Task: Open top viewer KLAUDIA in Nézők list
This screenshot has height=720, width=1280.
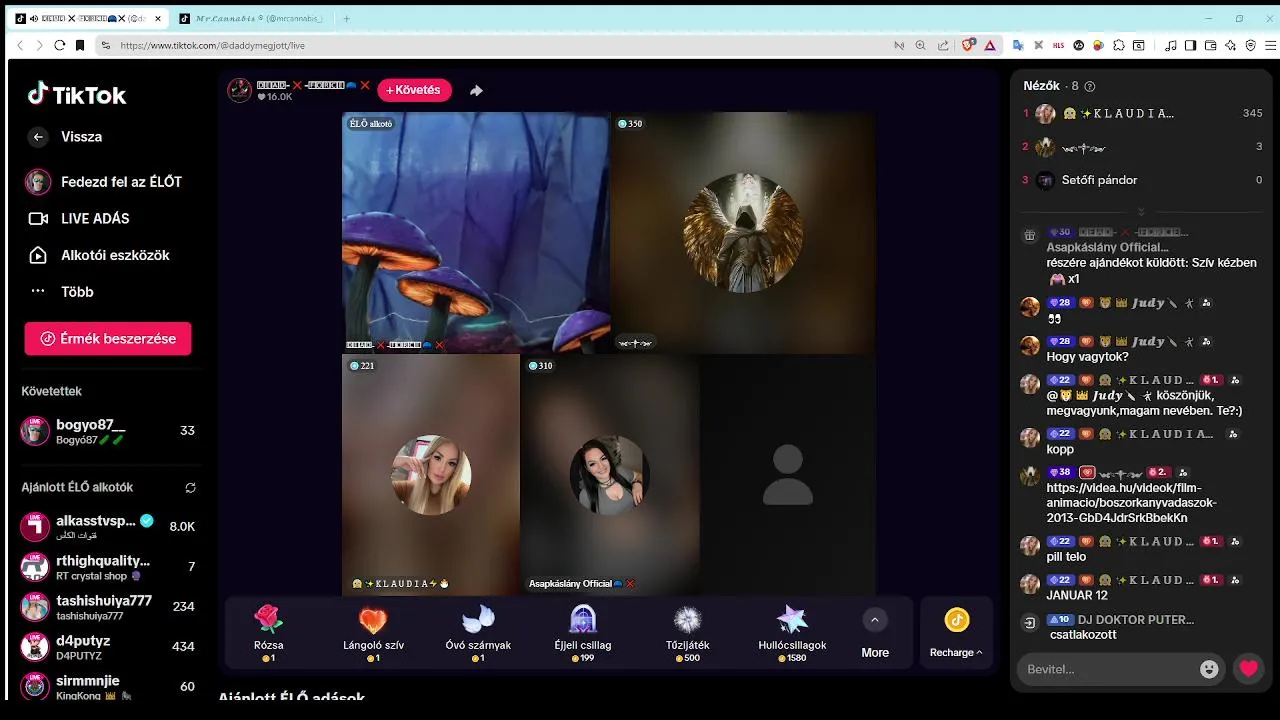Action: 1143,114
